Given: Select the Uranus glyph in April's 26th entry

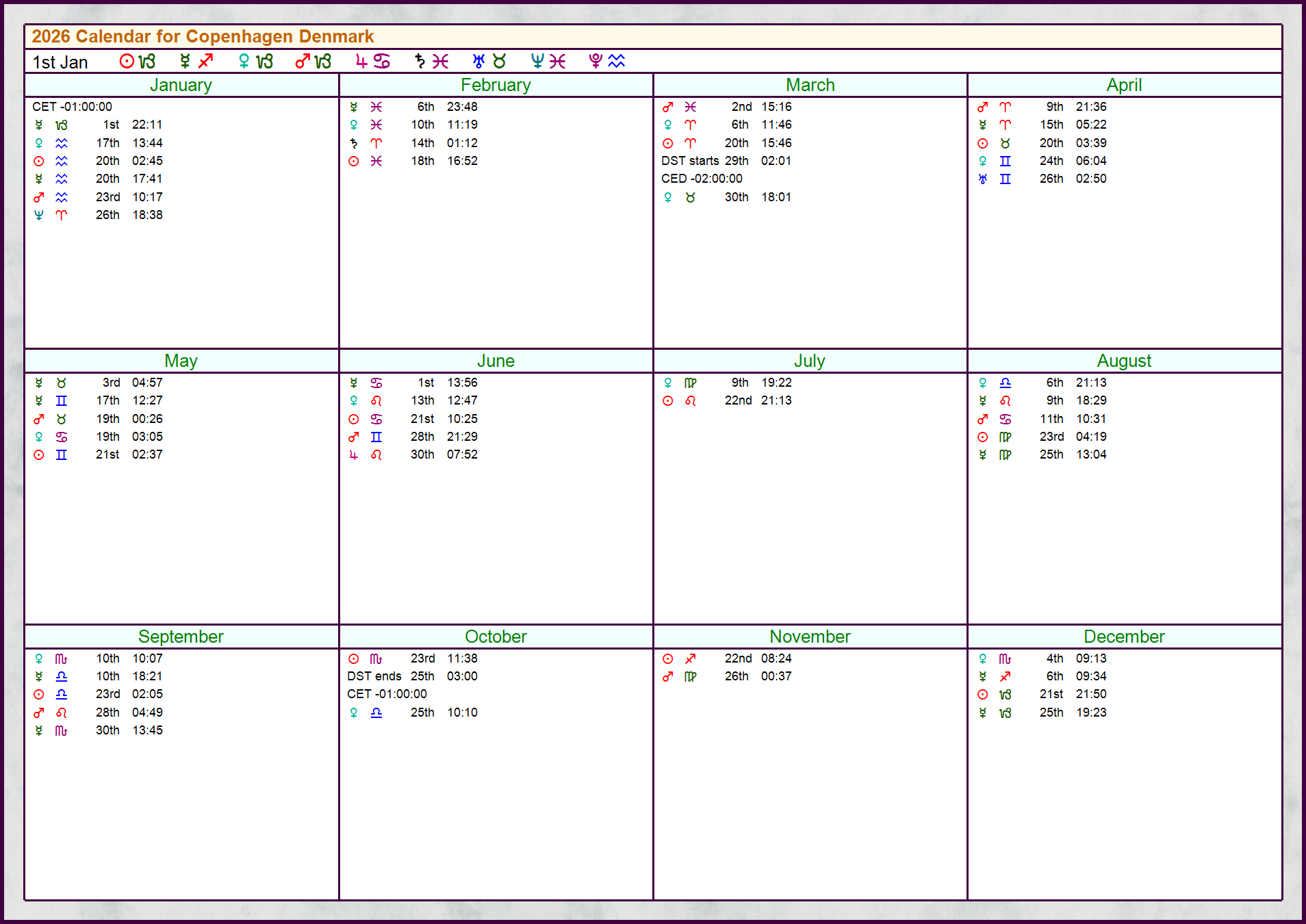Looking at the screenshot, I should (x=983, y=179).
